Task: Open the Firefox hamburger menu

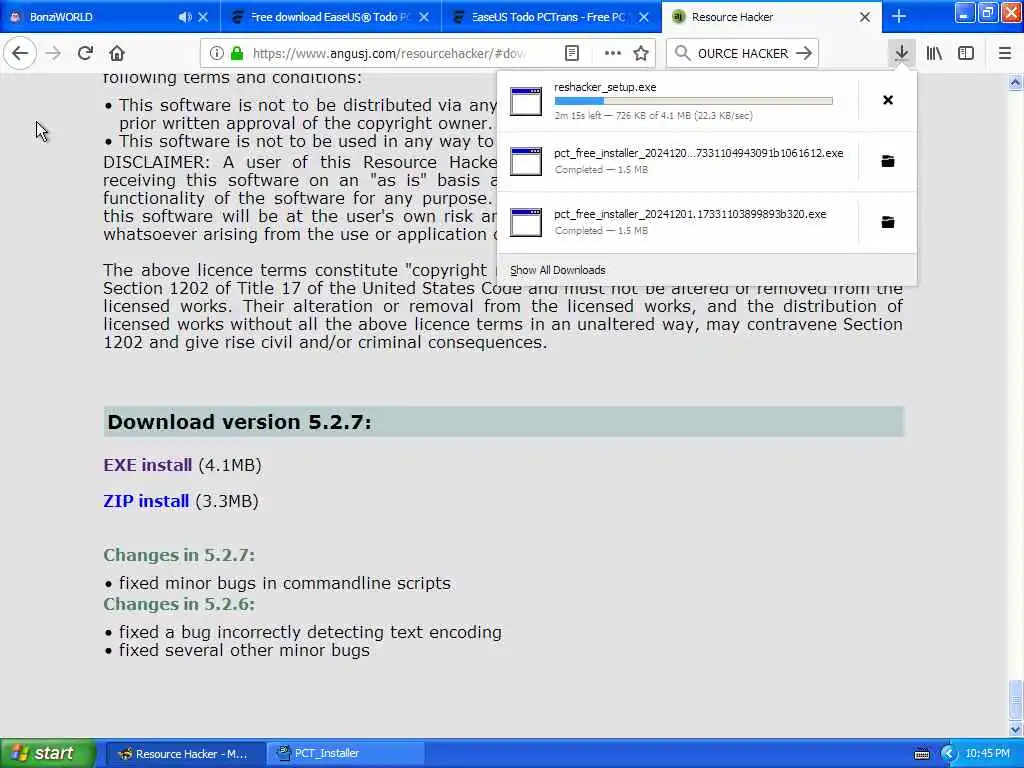Action: [x=1005, y=53]
